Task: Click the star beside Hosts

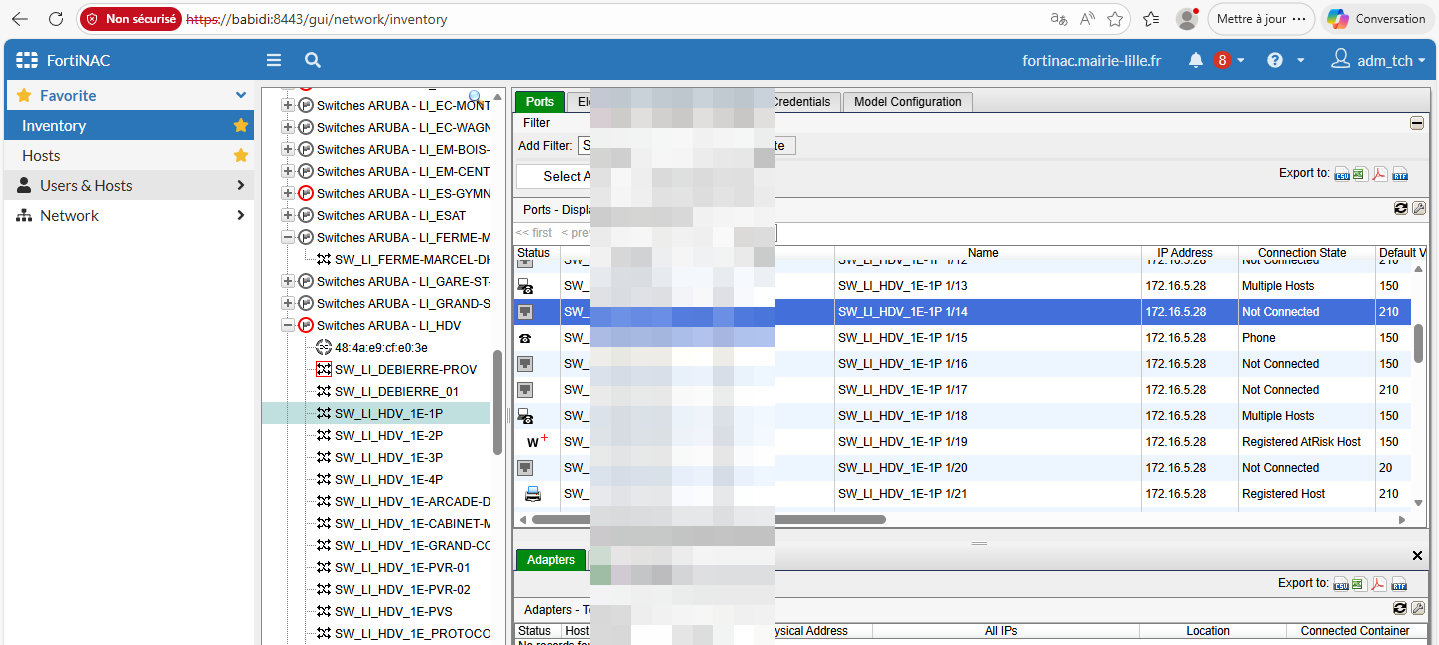Action: pos(241,155)
